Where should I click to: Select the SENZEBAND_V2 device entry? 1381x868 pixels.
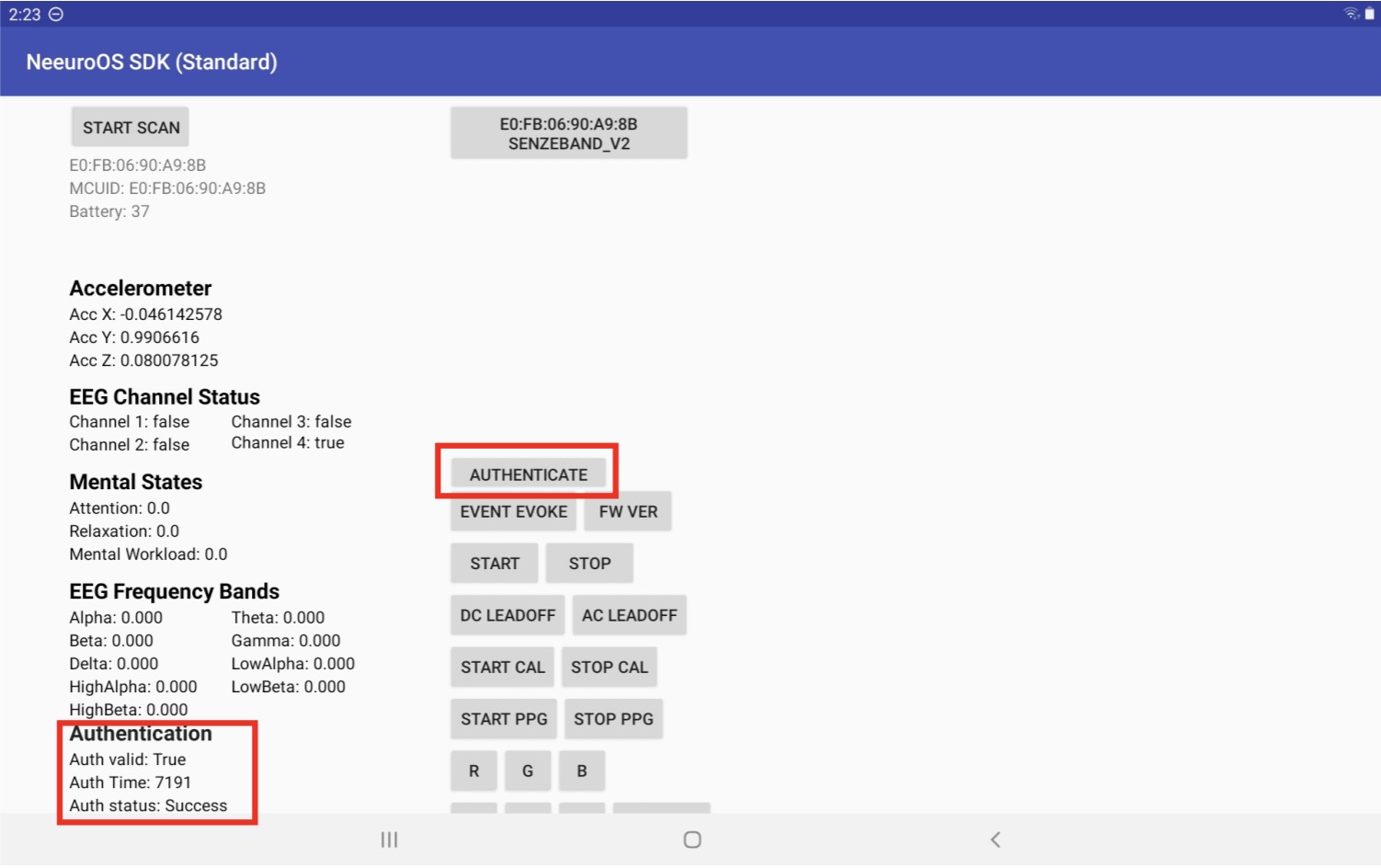(x=568, y=132)
